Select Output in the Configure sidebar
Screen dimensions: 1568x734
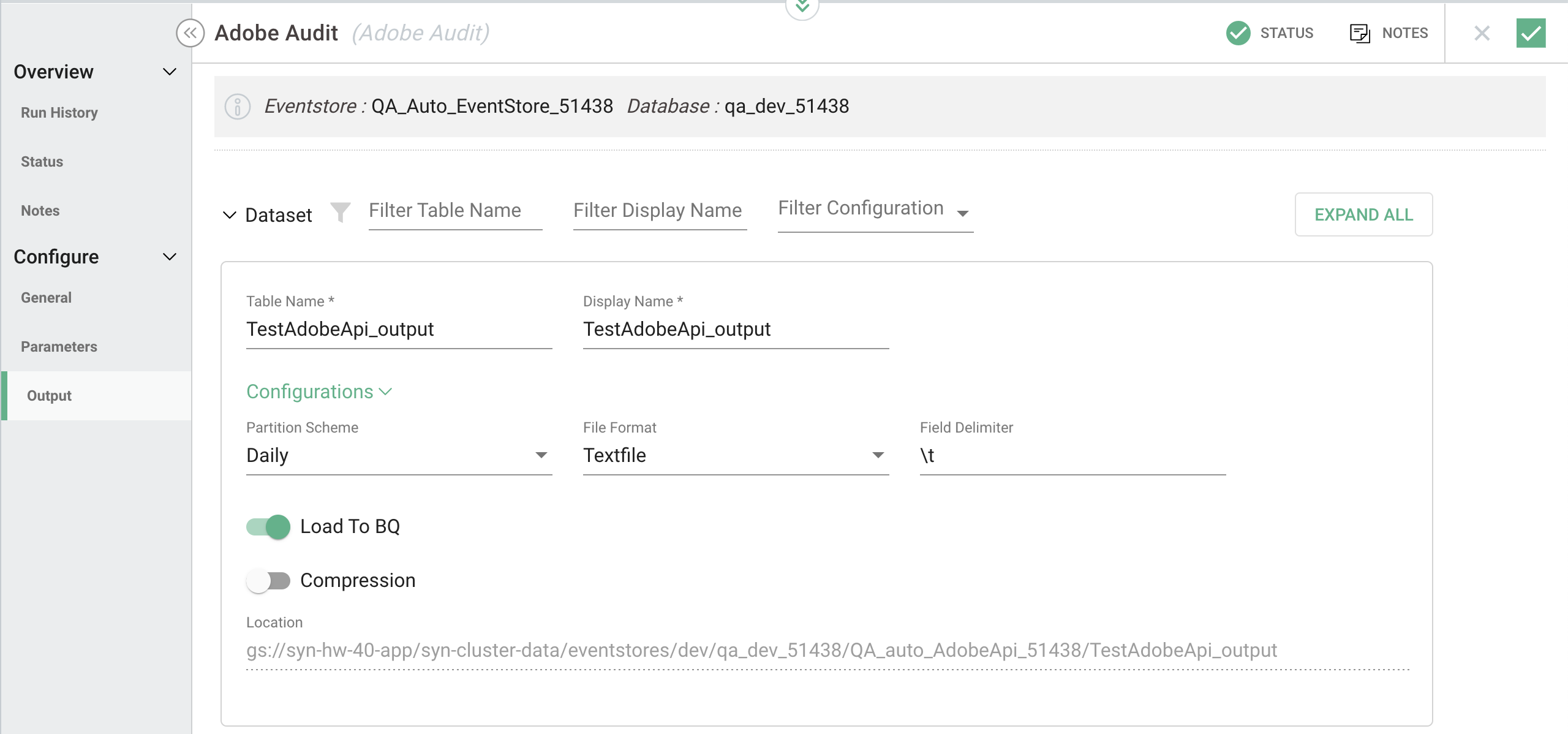tap(49, 395)
